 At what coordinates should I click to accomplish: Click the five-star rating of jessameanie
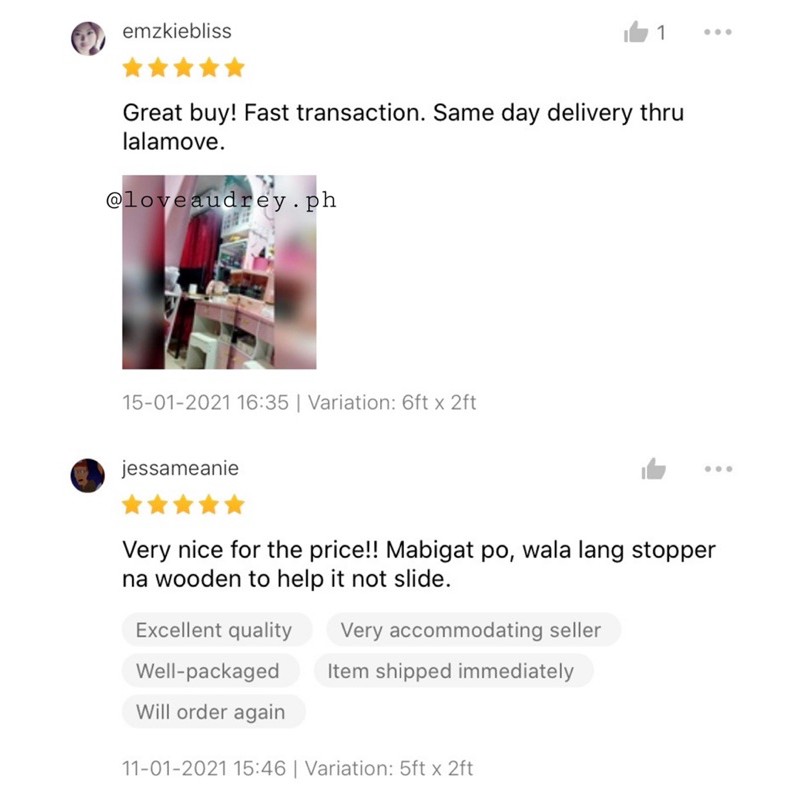[184, 505]
